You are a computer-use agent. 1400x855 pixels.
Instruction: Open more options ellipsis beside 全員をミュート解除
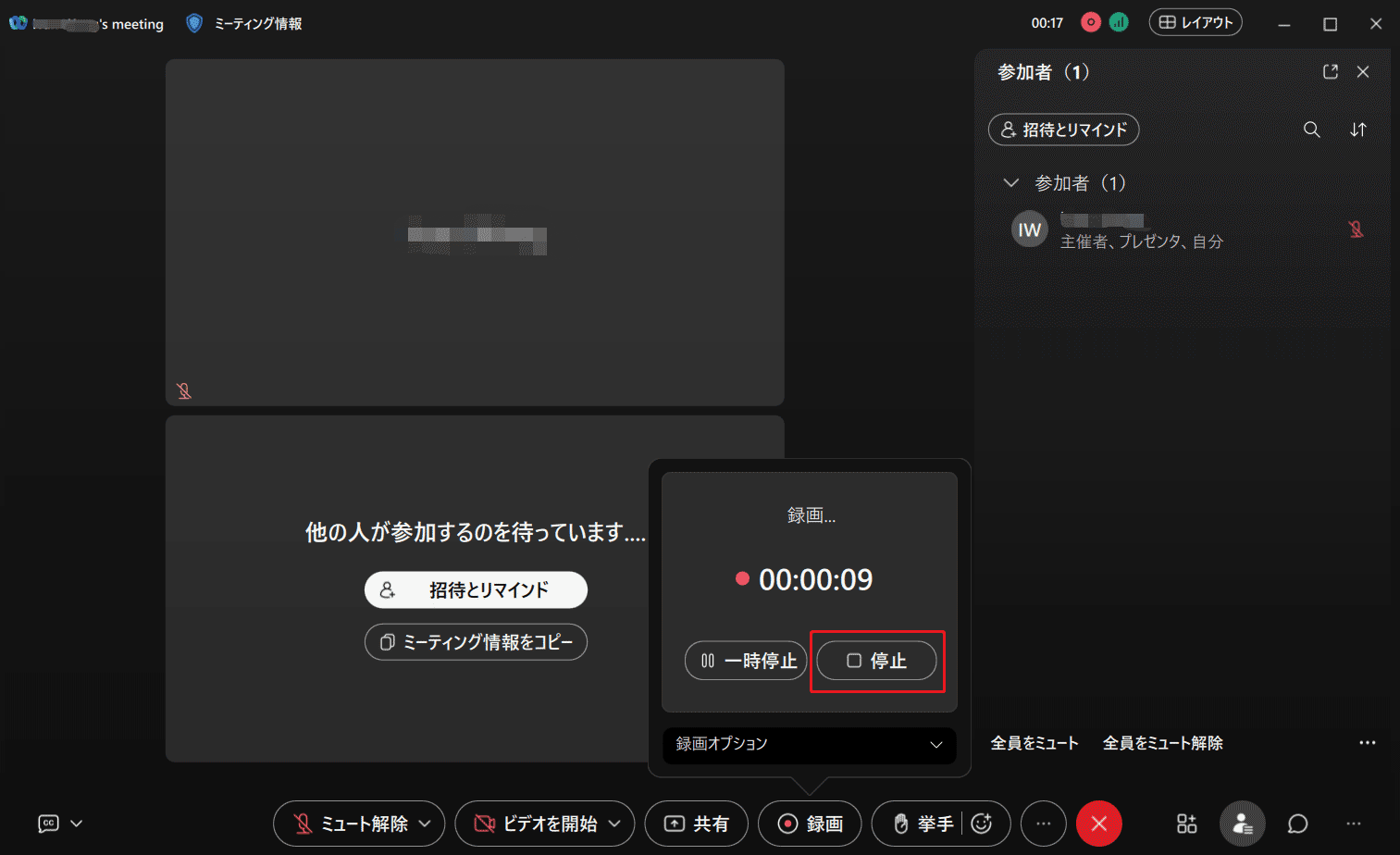1368,743
